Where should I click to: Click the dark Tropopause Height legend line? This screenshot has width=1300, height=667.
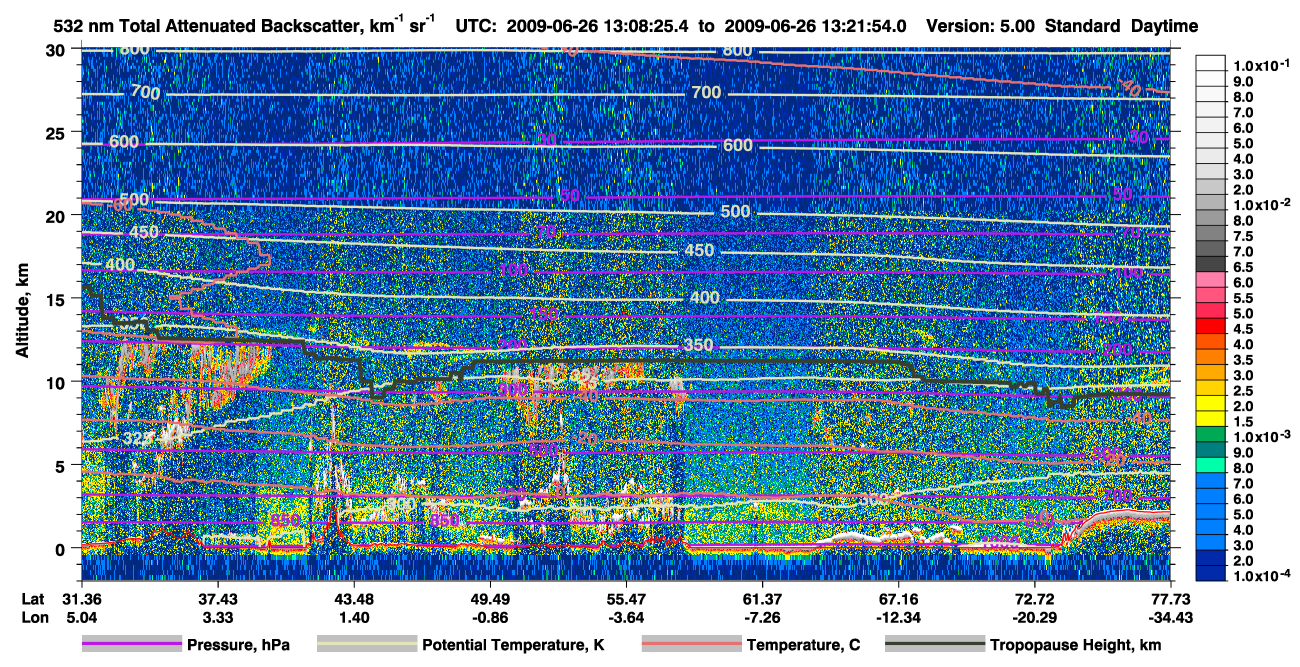coord(933,645)
